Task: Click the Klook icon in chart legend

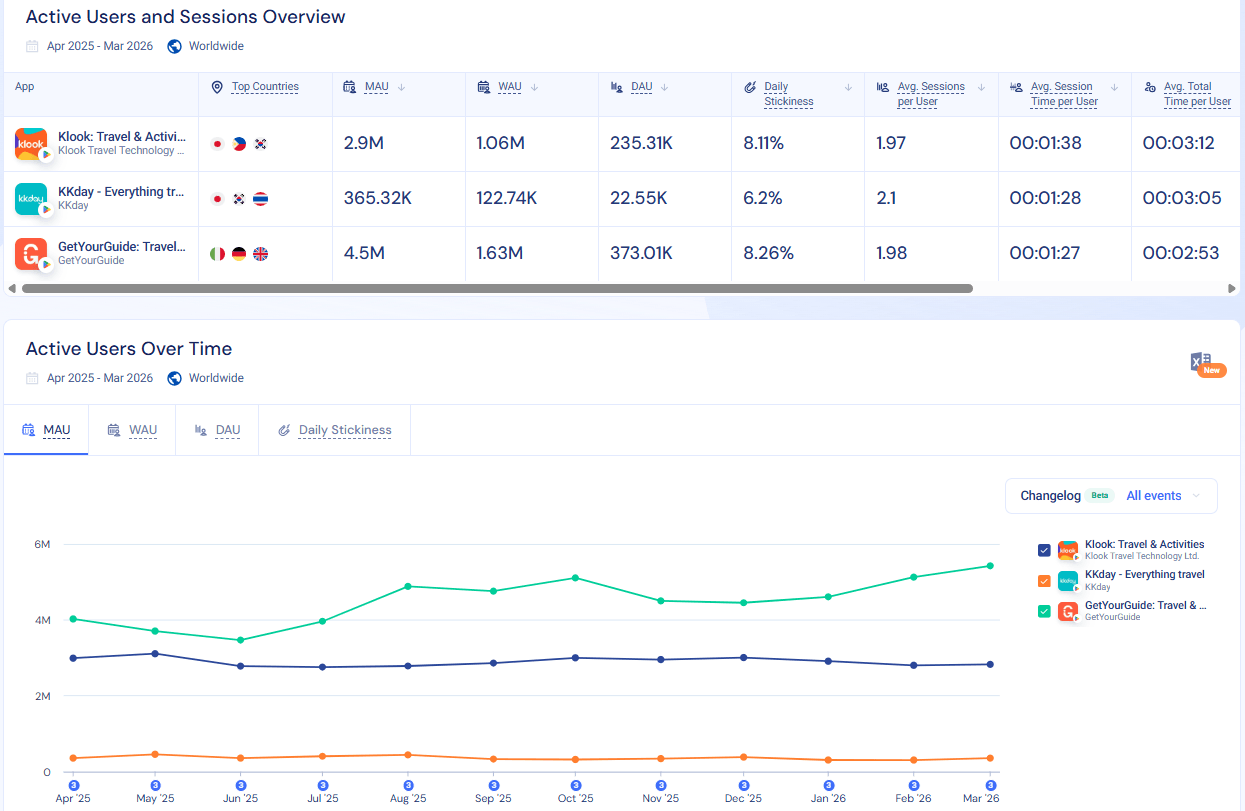Action: point(1068,550)
